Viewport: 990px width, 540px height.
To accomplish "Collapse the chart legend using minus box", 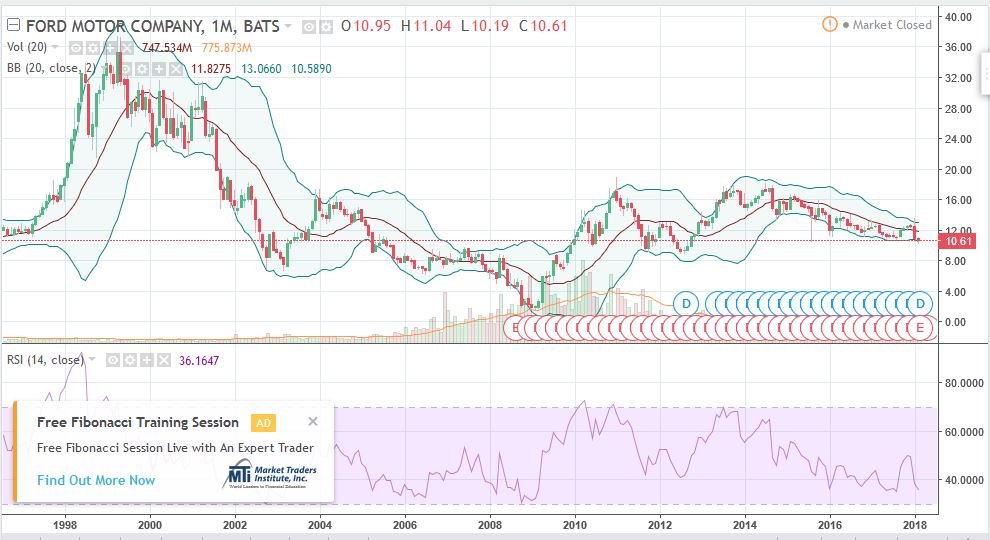I will coord(13,25).
